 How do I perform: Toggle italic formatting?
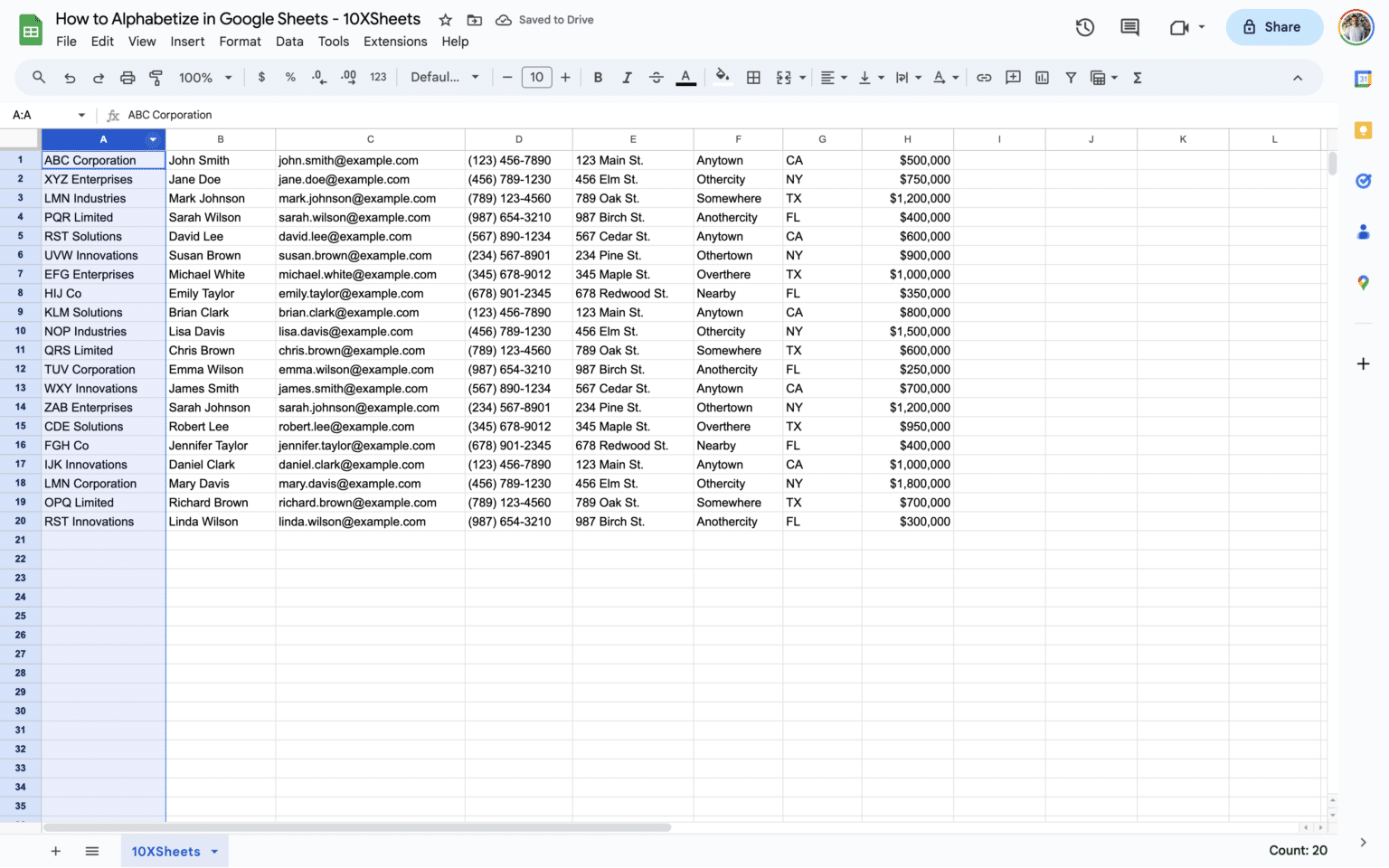click(x=627, y=78)
